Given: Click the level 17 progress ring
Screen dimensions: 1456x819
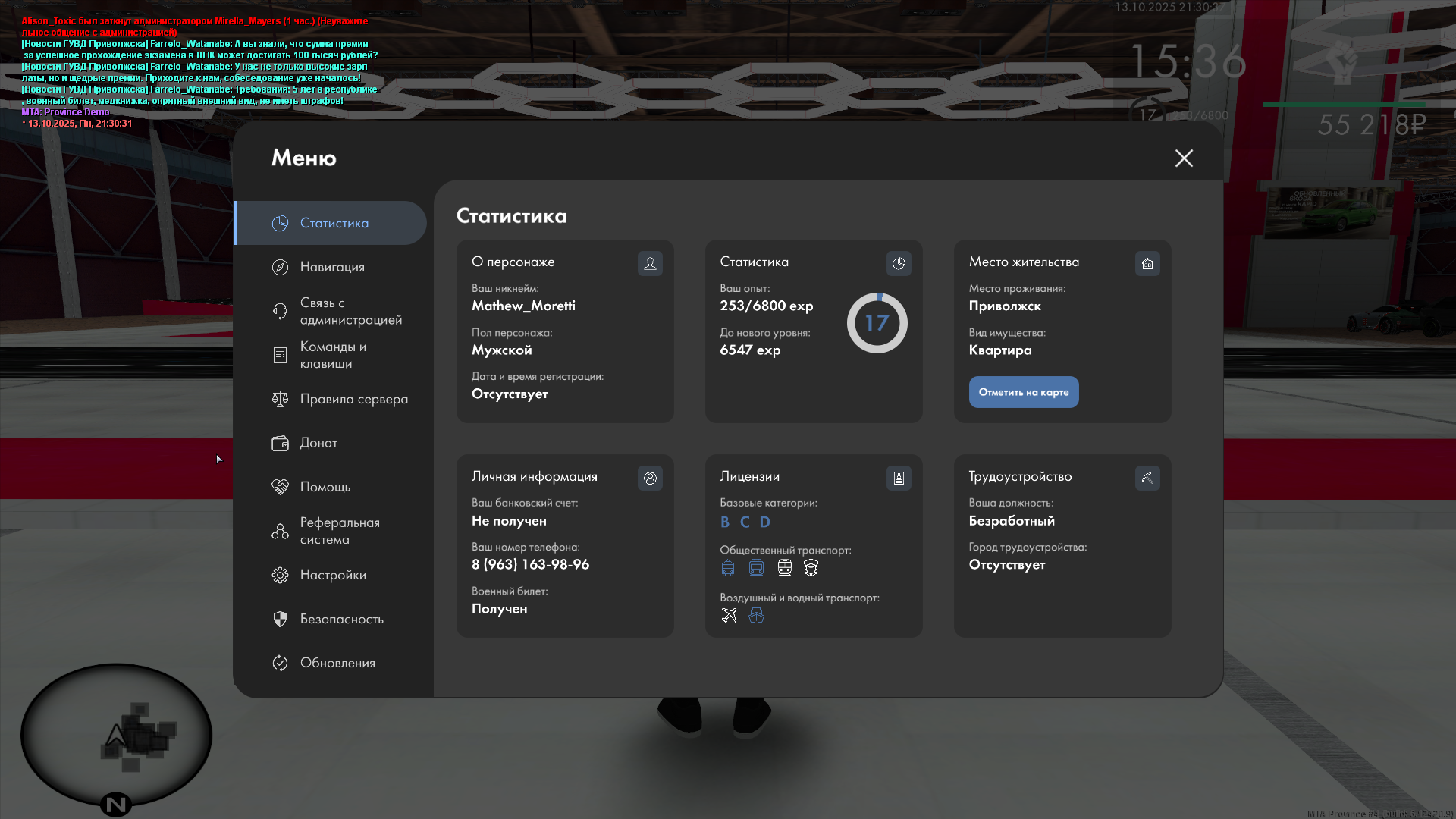Looking at the screenshot, I should [877, 323].
